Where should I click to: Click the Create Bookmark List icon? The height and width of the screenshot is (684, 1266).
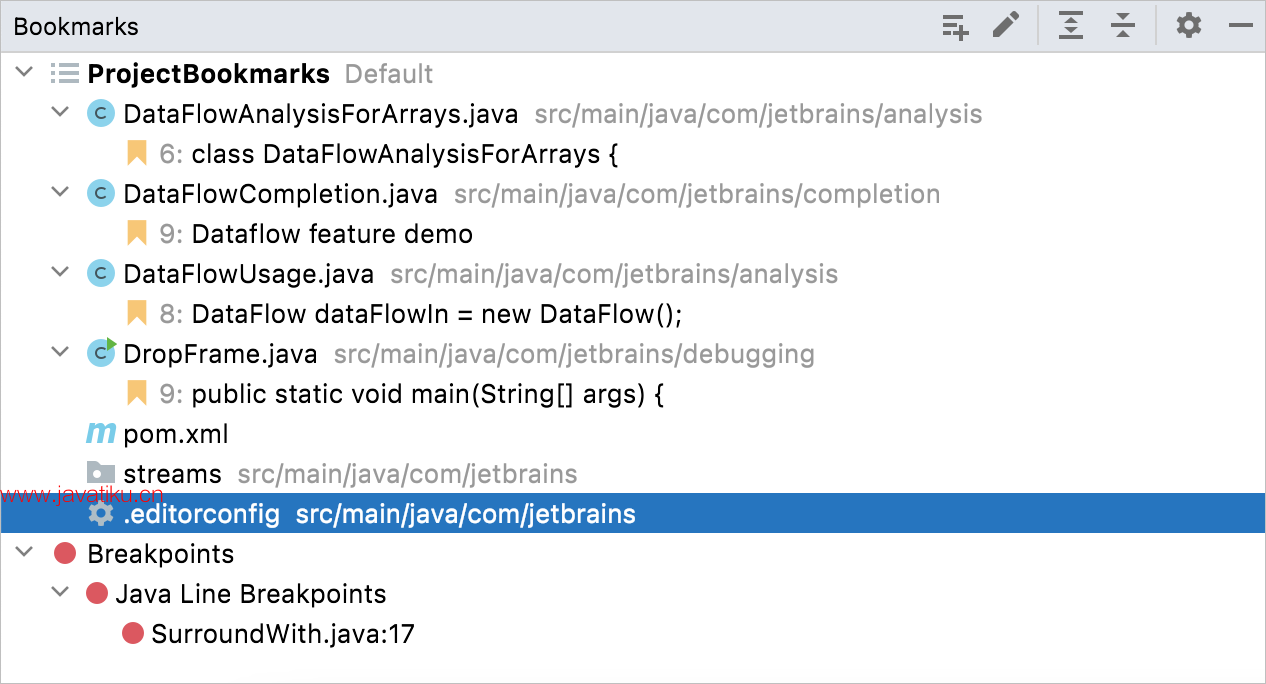[x=955, y=26]
